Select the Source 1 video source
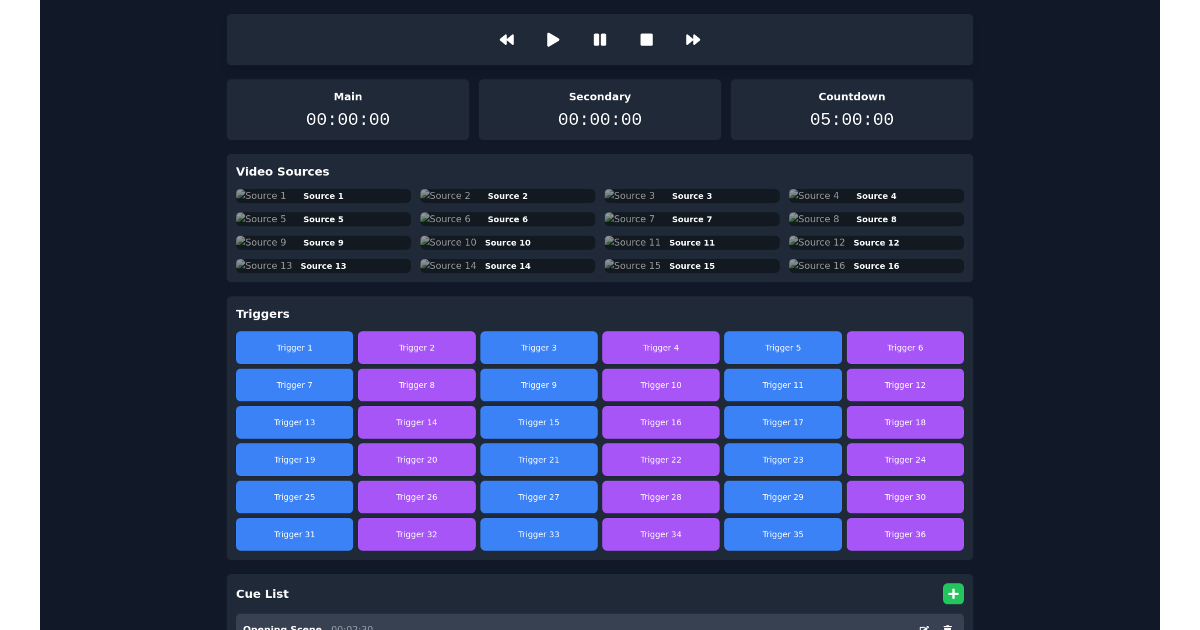The width and height of the screenshot is (1200, 630). pos(322,195)
